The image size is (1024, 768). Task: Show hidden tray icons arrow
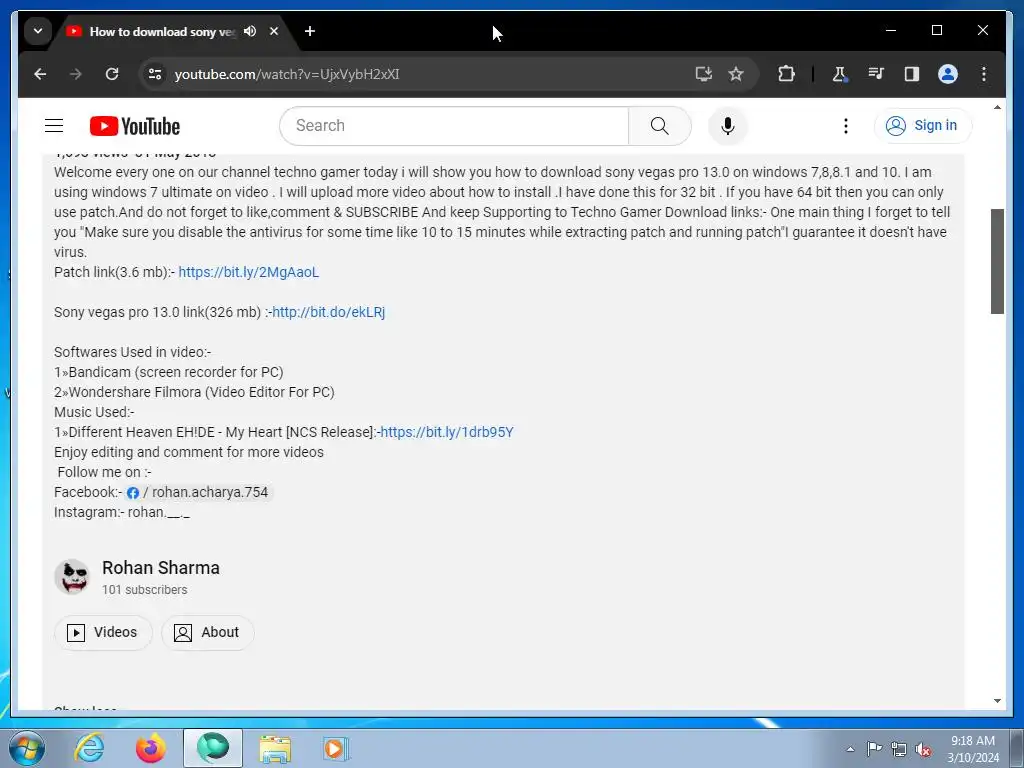click(850, 749)
